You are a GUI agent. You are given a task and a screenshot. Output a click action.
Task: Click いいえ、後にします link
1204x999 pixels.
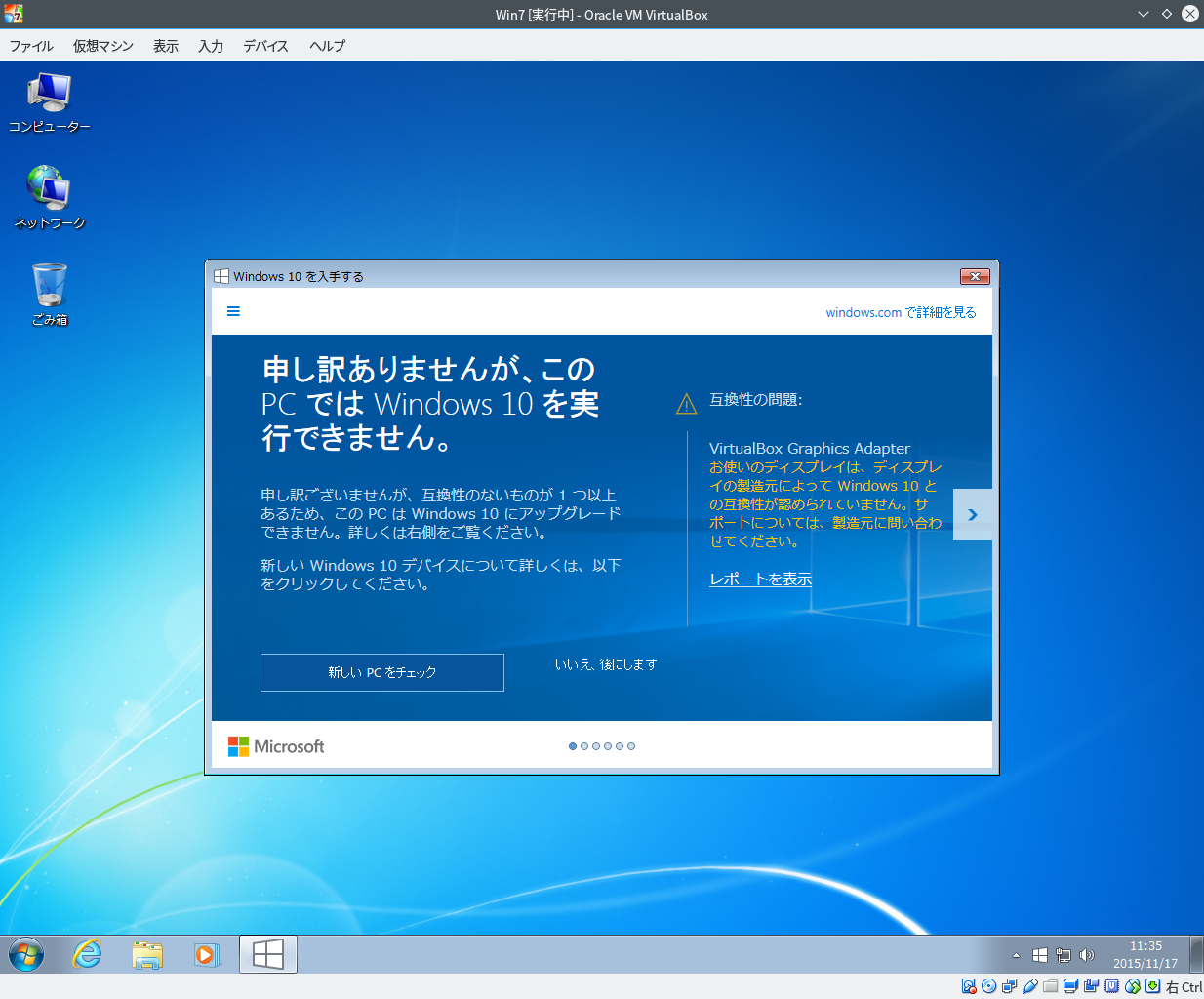[x=606, y=664]
